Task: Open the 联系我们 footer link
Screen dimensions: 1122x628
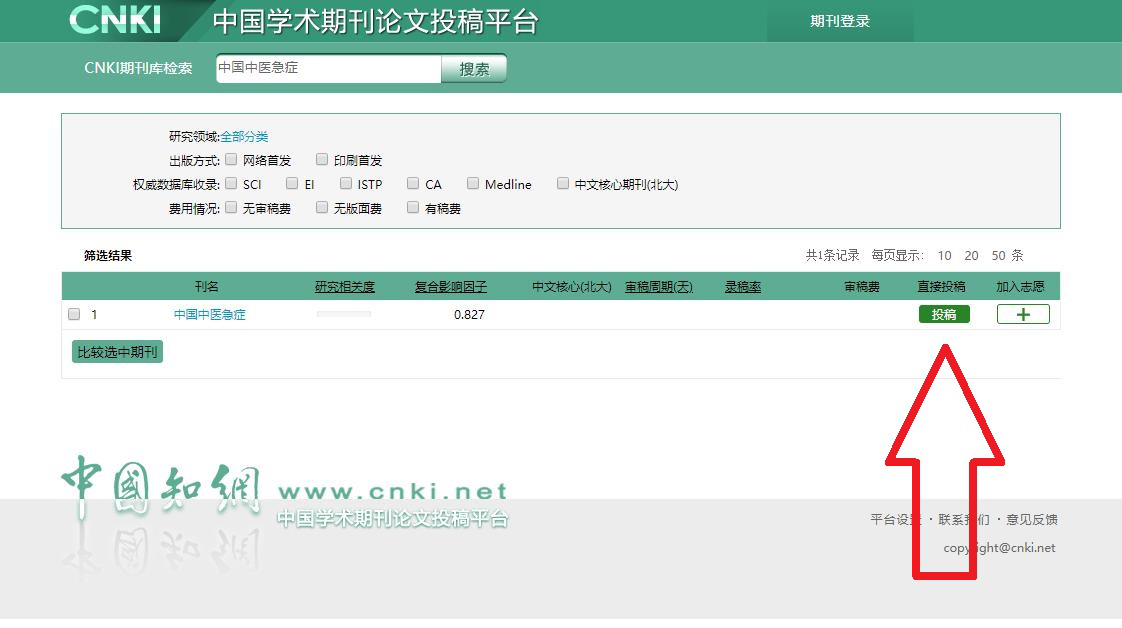Action: [x=964, y=519]
